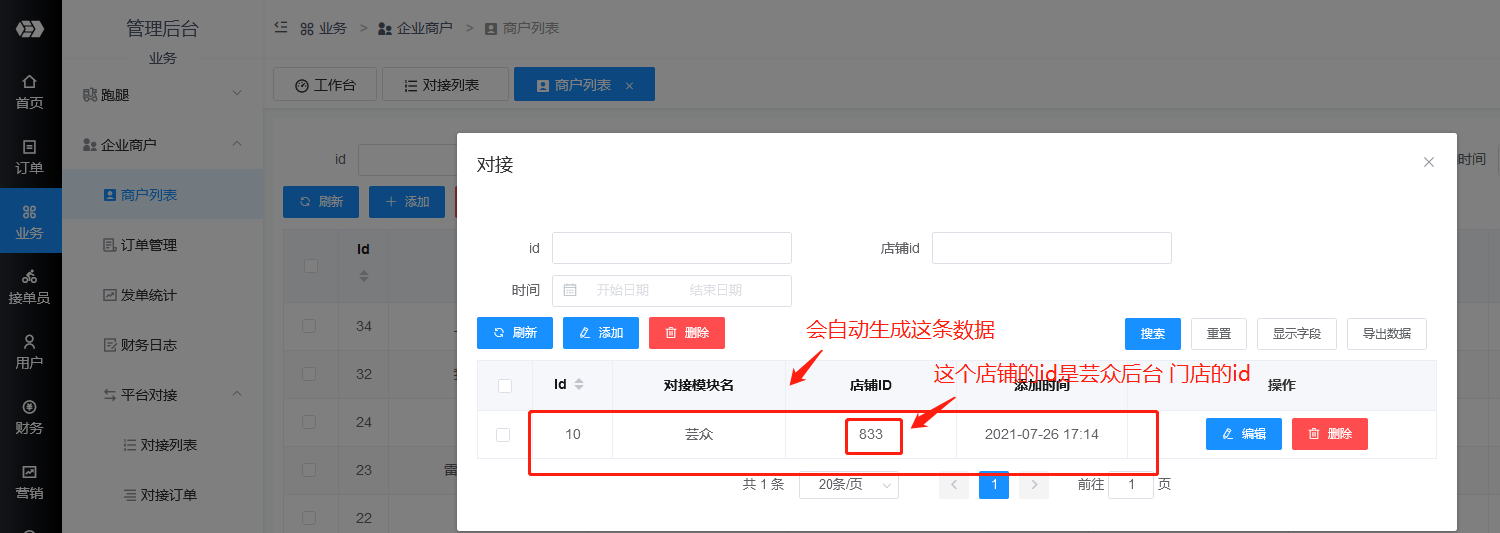Select the header checkbox in the dialog table
Screen dimensions: 1500x533
(505, 386)
